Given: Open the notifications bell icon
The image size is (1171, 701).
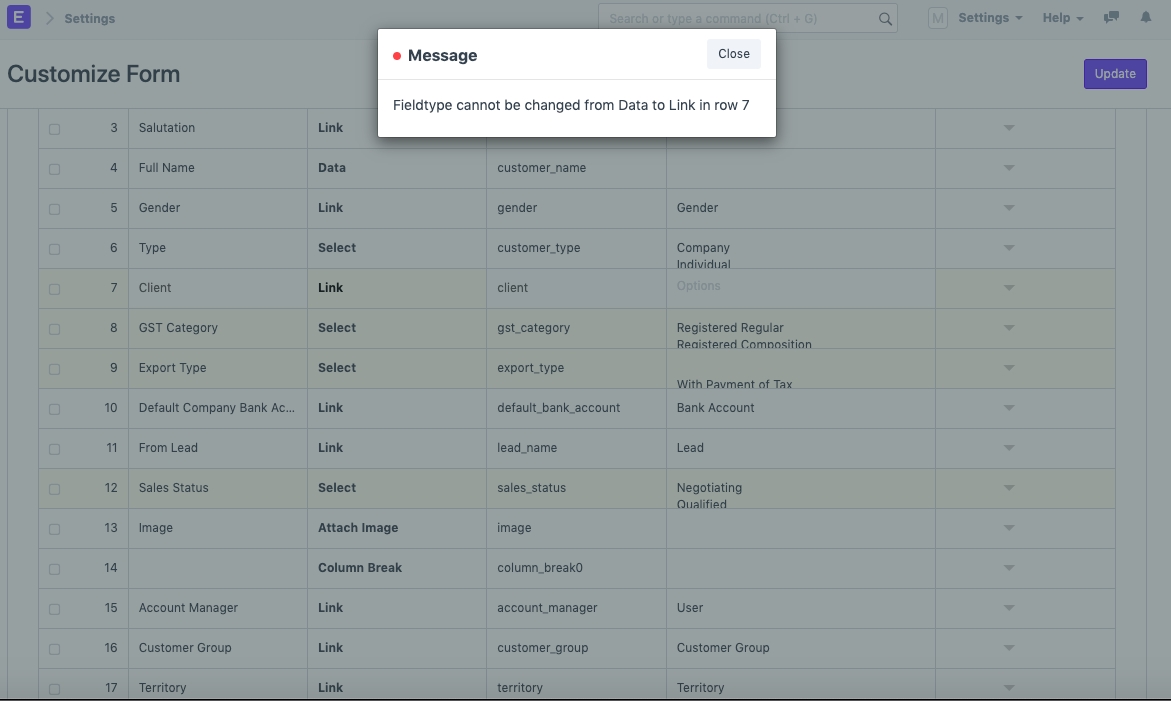Looking at the screenshot, I should coord(1146,18).
